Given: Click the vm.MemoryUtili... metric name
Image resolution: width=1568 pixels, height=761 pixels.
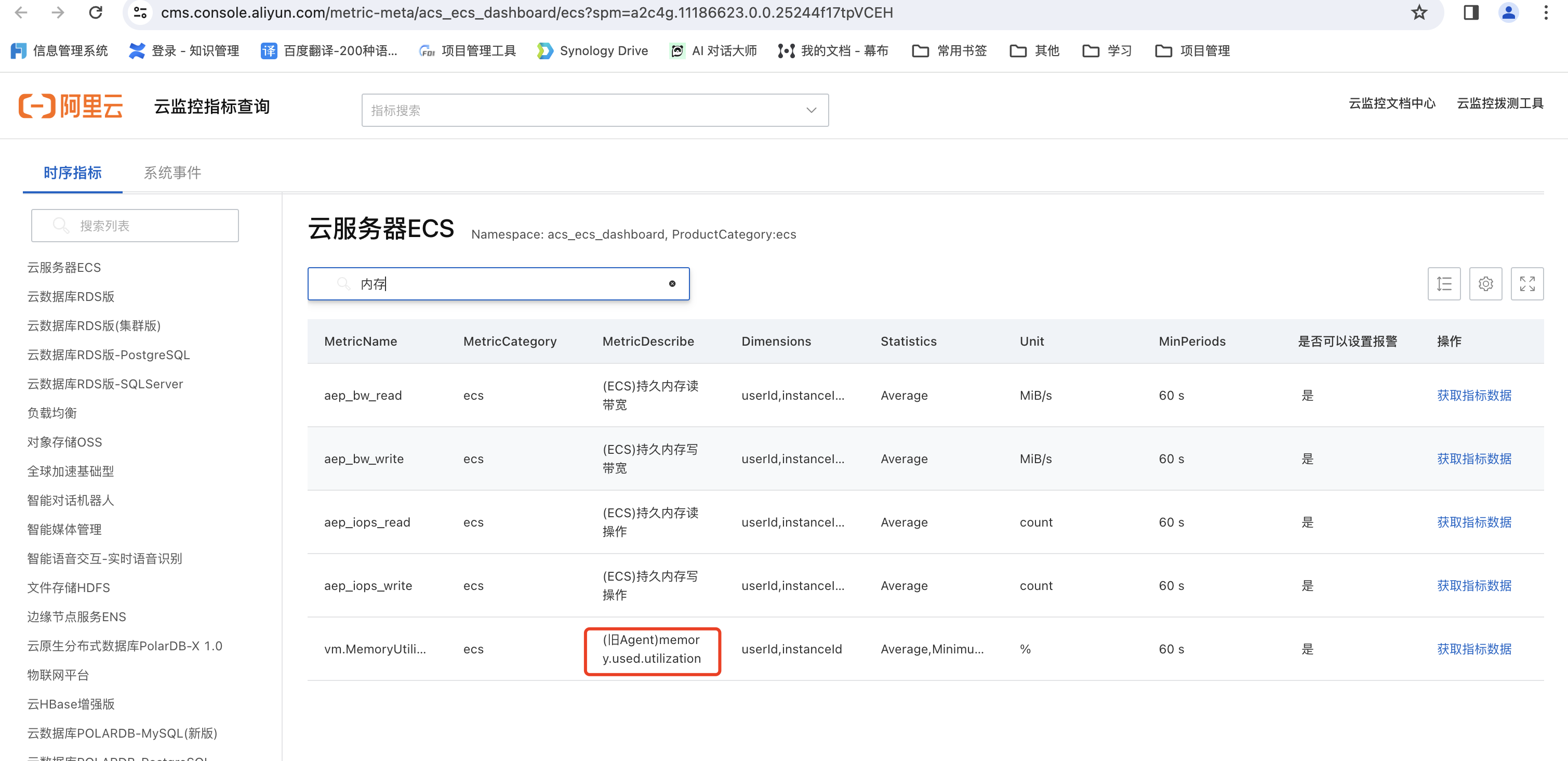Looking at the screenshot, I should click(x=375, y=649).
